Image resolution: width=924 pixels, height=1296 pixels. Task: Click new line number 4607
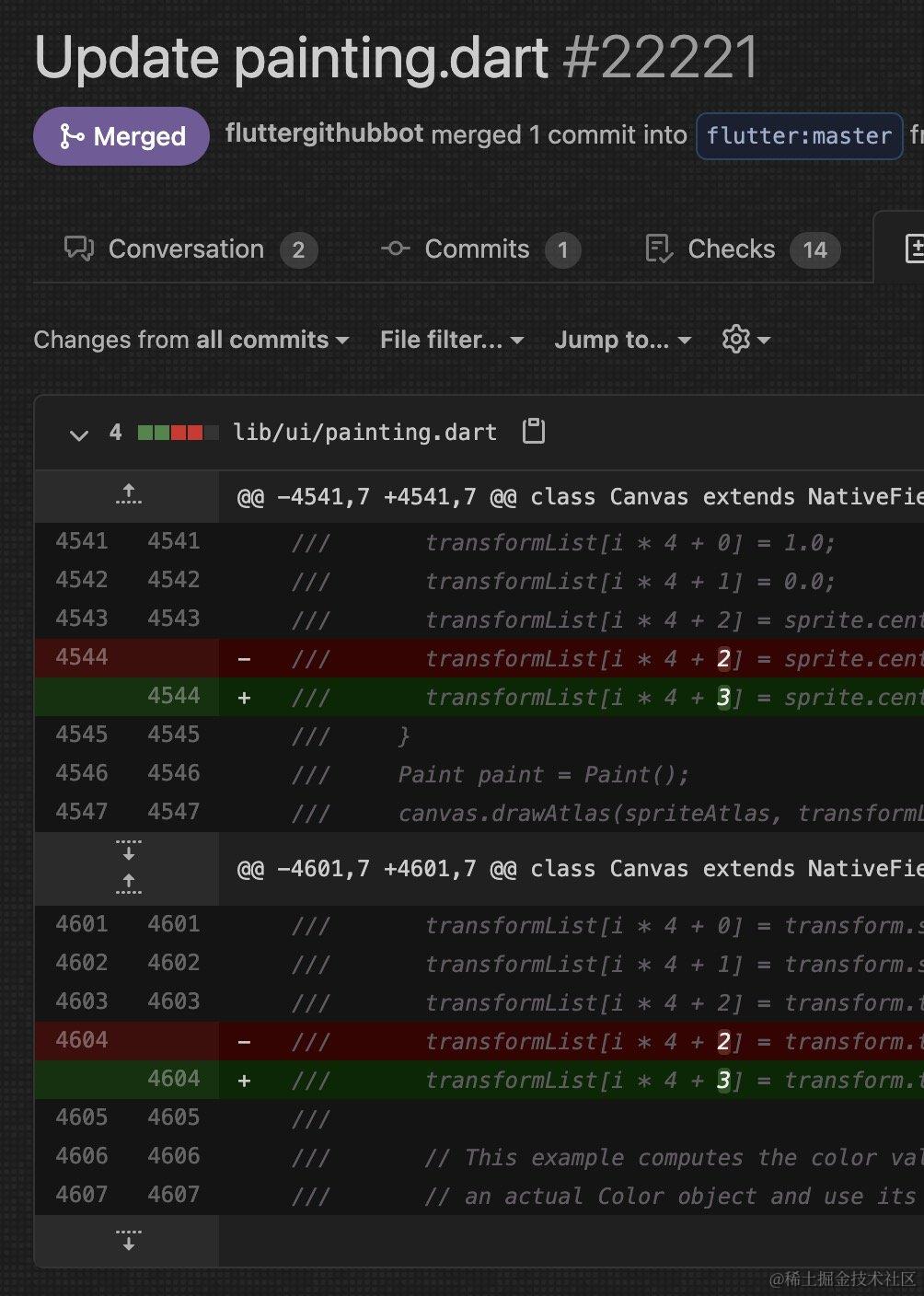(x=174, y=1195)
